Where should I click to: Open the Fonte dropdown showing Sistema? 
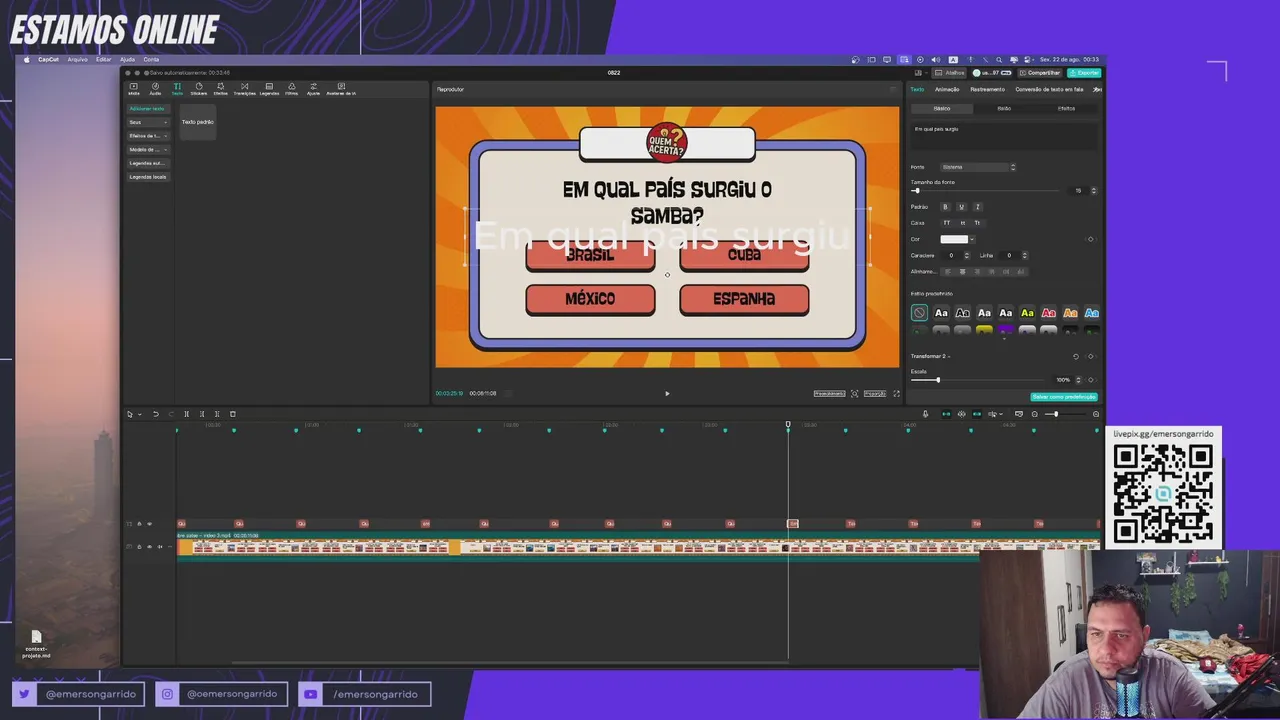(978, 167)
